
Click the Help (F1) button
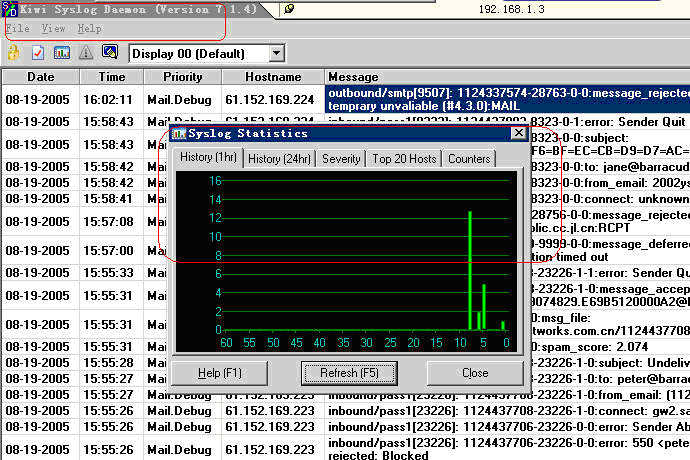[x=220, y=373]
